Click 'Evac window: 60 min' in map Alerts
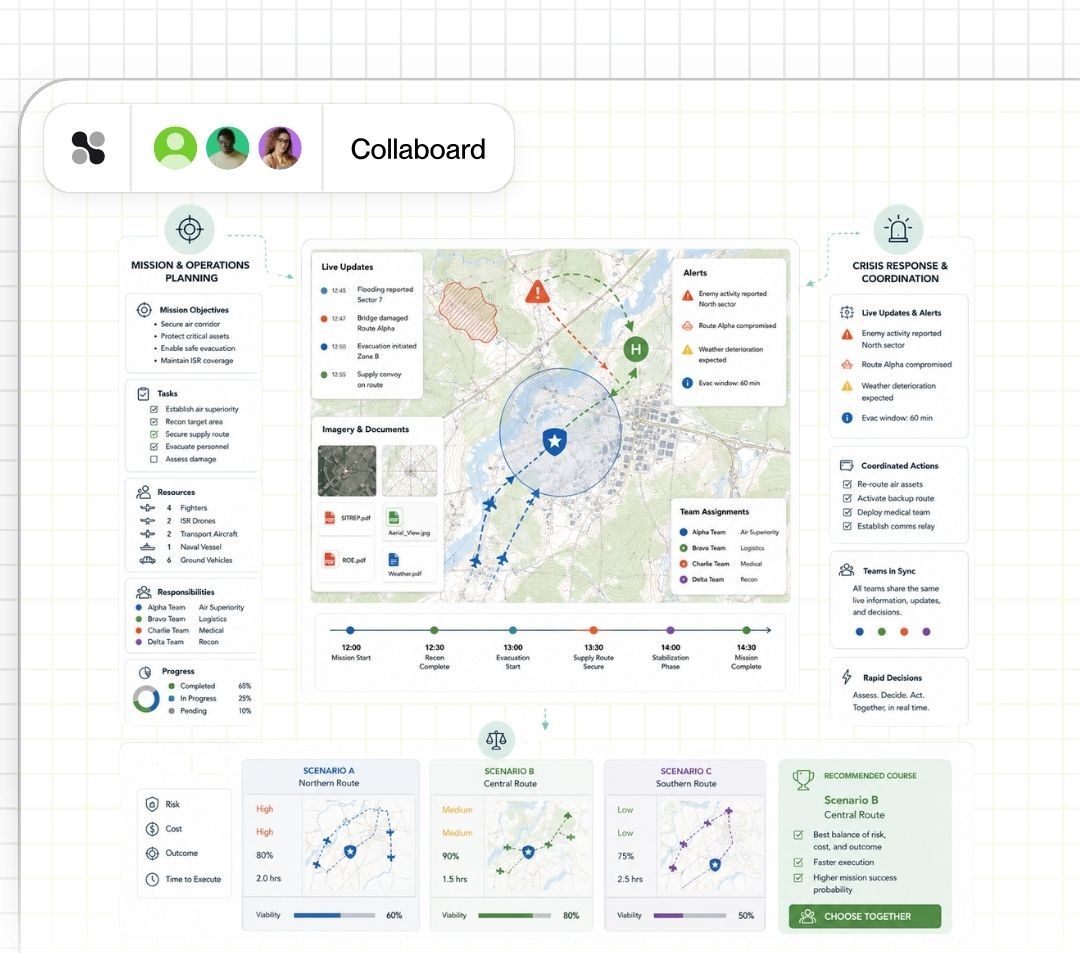 pyautogui.click(x=729, y=383)
